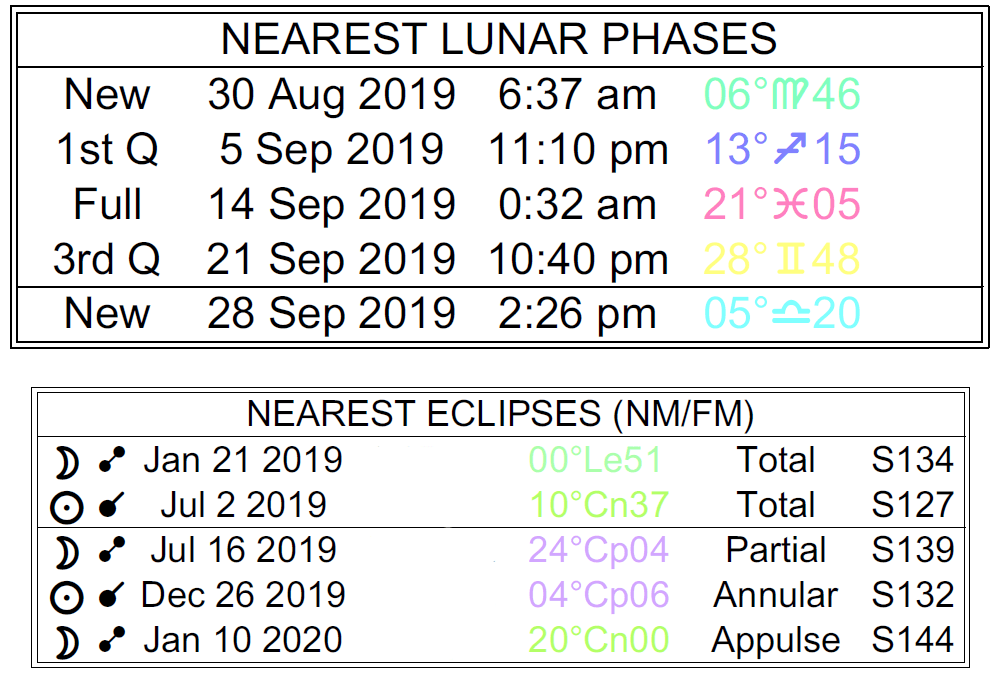Click the moon icon beside Jan 10 2020
This screenshot has height=681, width=1000.
(67, 641)
